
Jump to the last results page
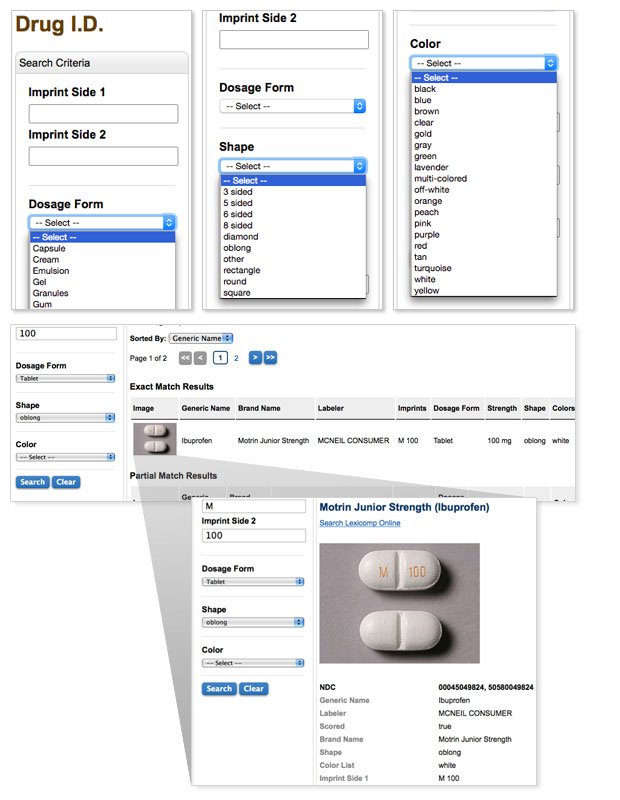point(270,357)
